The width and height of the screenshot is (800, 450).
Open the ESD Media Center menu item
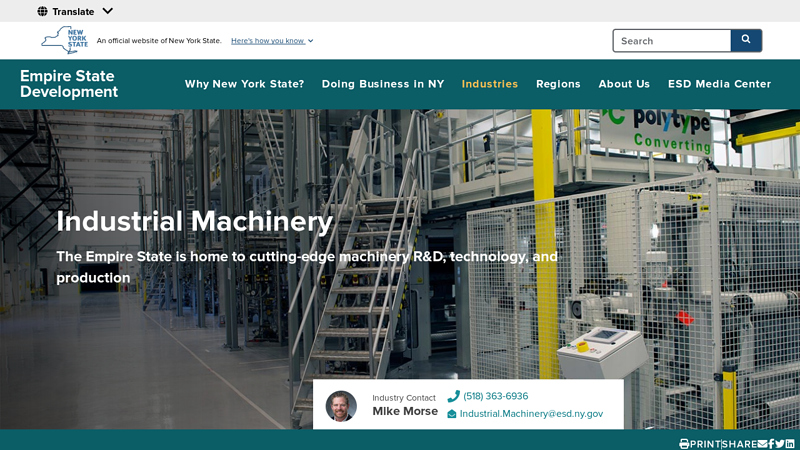(719, 84)
